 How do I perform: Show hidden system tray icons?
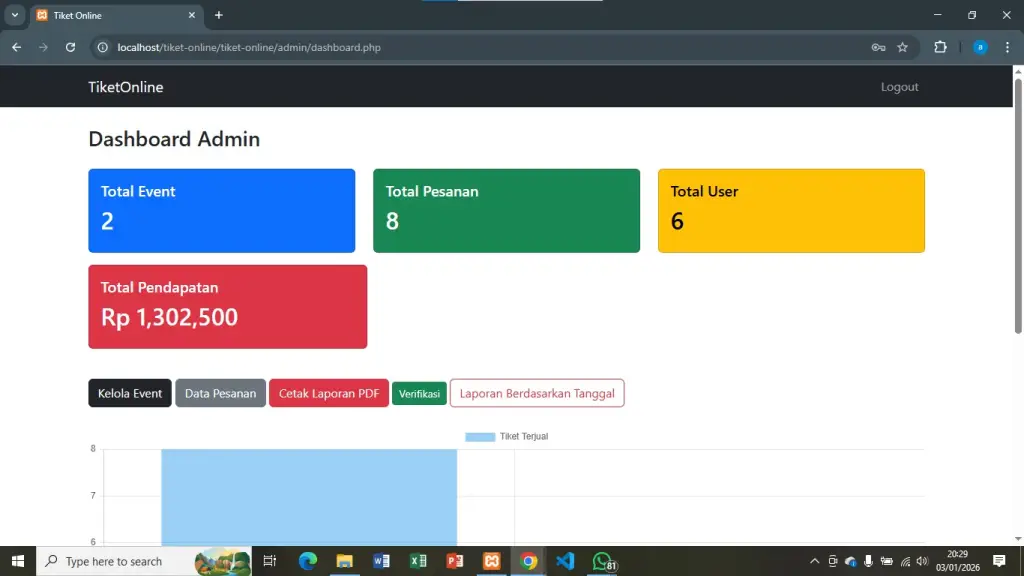coord(814,561)
